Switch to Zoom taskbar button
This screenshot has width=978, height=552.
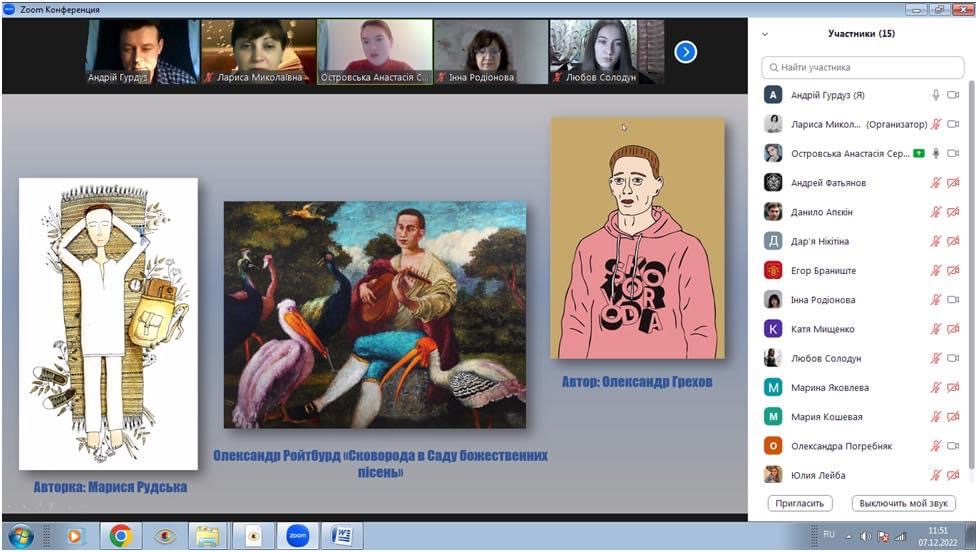298,536
